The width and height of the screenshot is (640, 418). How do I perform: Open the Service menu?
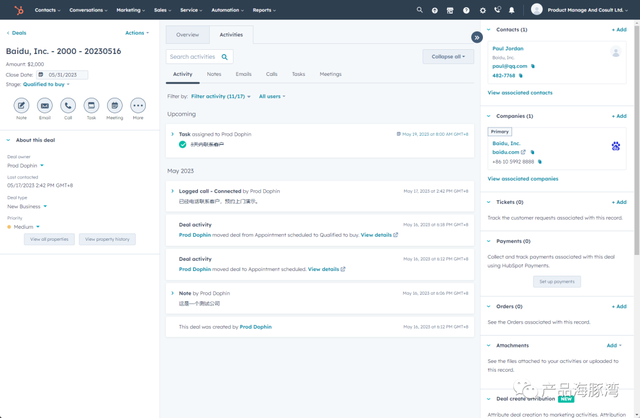191,10
